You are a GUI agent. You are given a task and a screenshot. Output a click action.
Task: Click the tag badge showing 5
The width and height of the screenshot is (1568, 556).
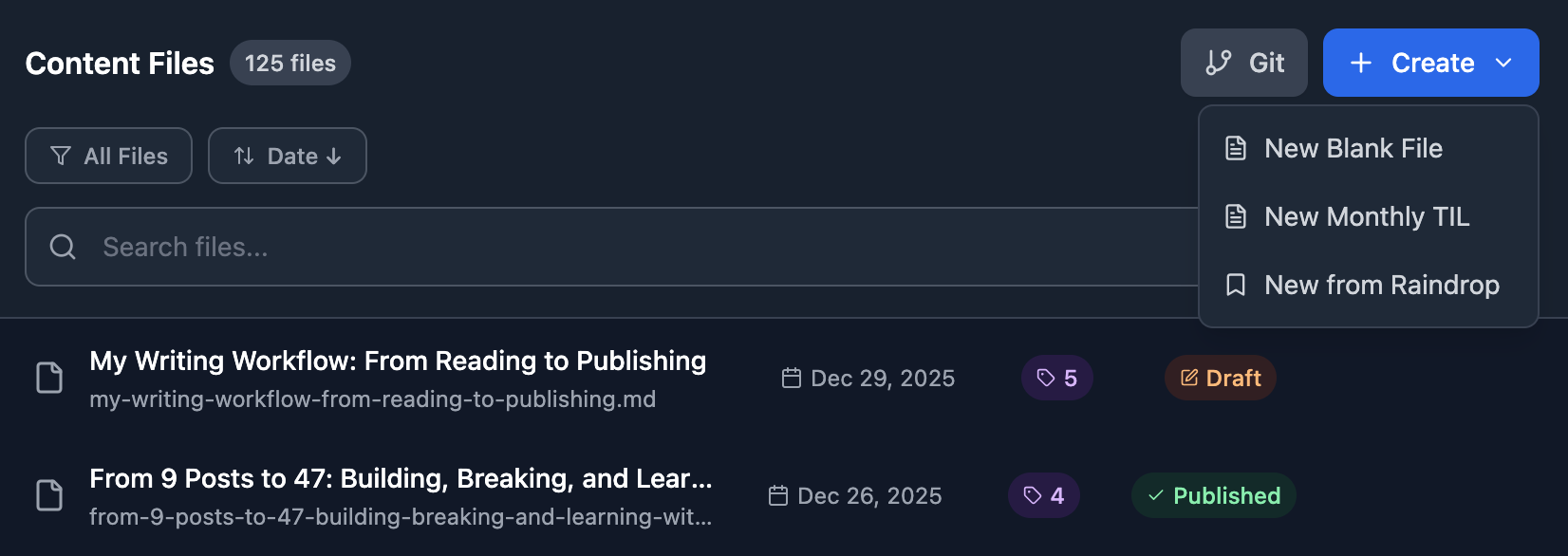[x=1057, y=378]
